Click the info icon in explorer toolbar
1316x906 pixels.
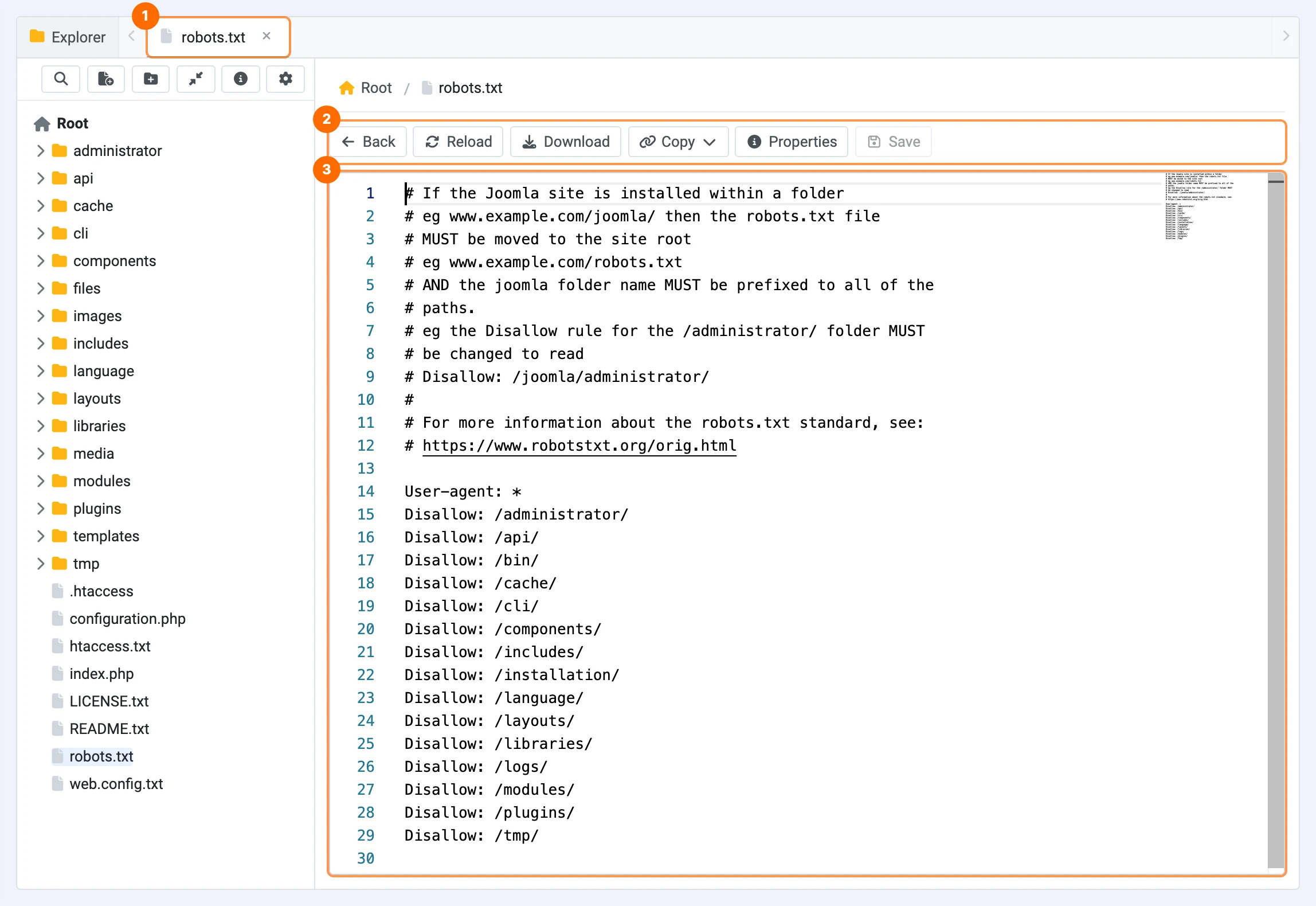[x=241, y=79]
